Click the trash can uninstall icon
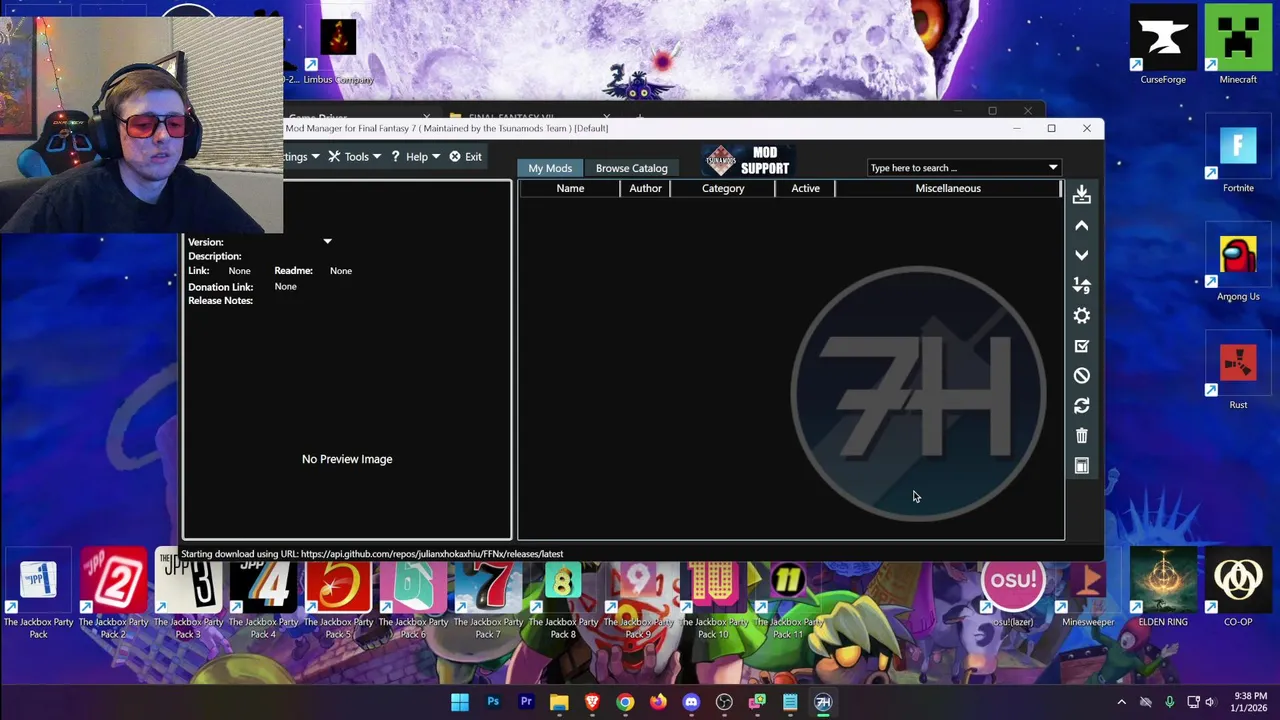1280x720 pixels. coord(1081,436)
